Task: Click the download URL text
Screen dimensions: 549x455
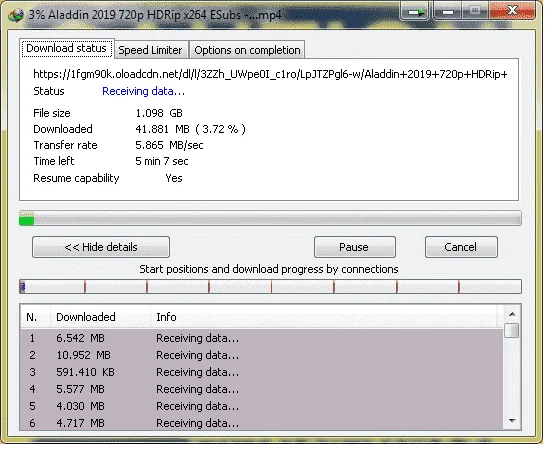Action: coord(270,74)
